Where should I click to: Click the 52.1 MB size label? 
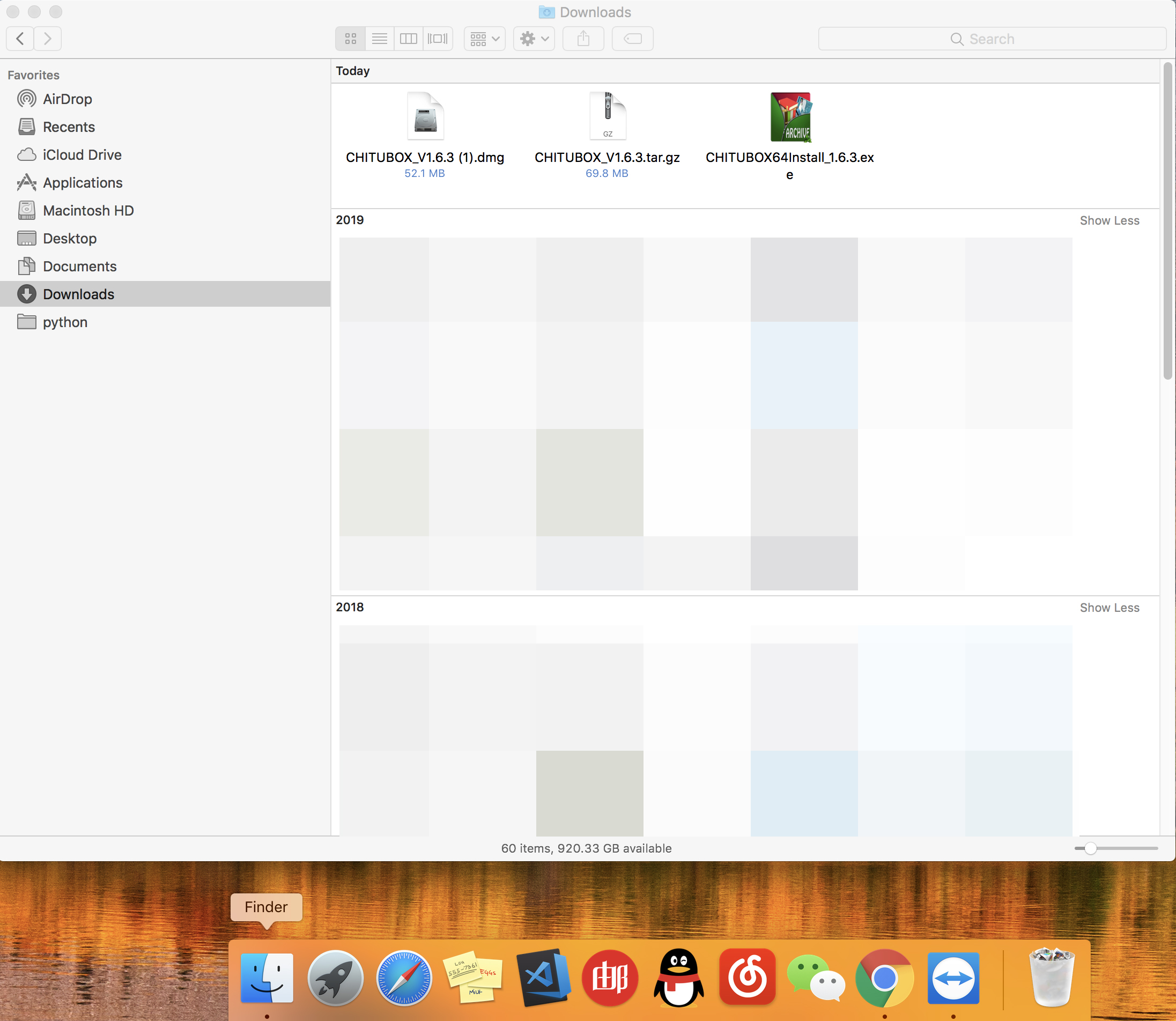tap(425, 173)
